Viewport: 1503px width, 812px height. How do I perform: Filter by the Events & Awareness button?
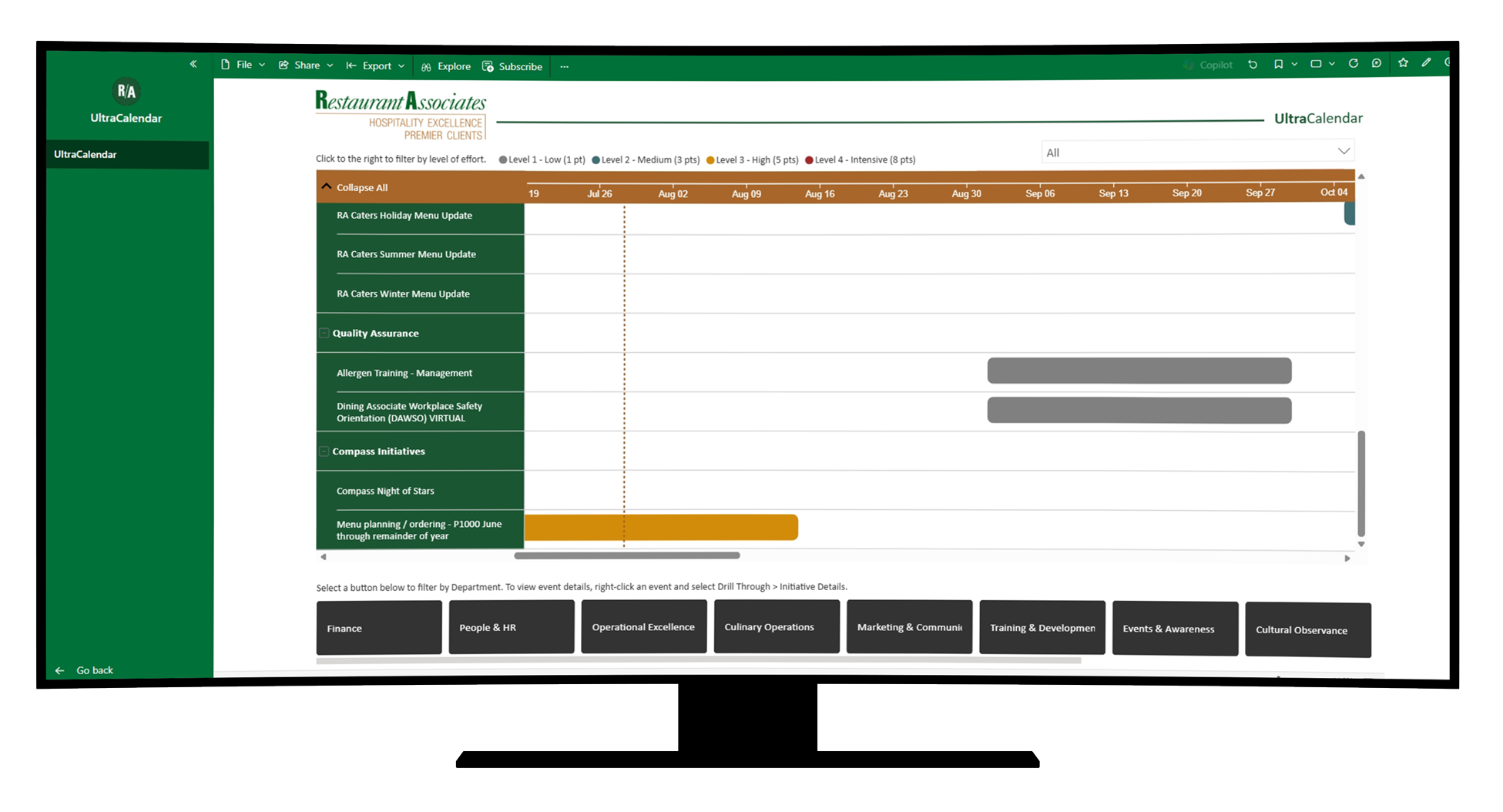pyautogui.click(x=1176, y=629)
